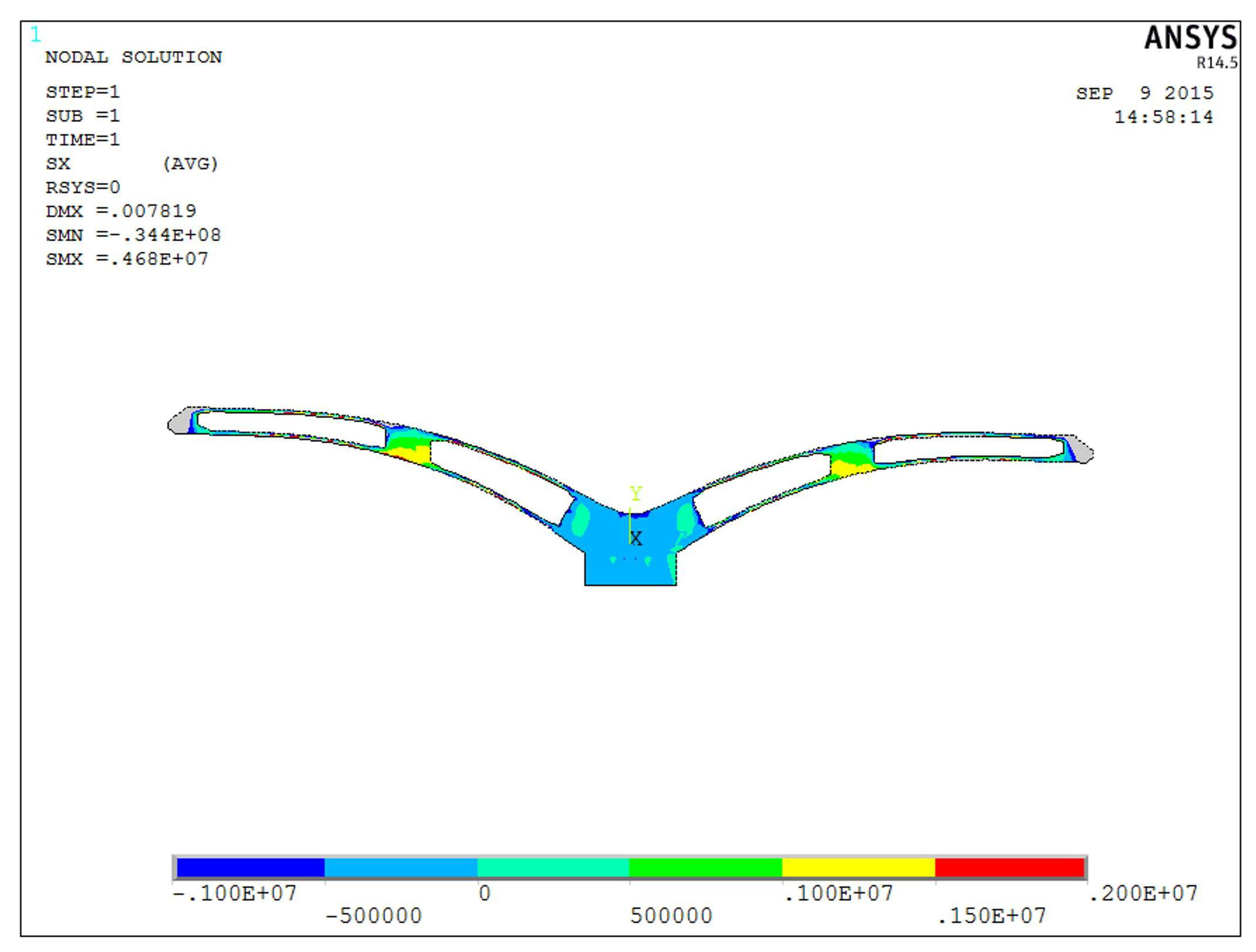Select the green legend band
1256x952 pixels.
[705, 867]
